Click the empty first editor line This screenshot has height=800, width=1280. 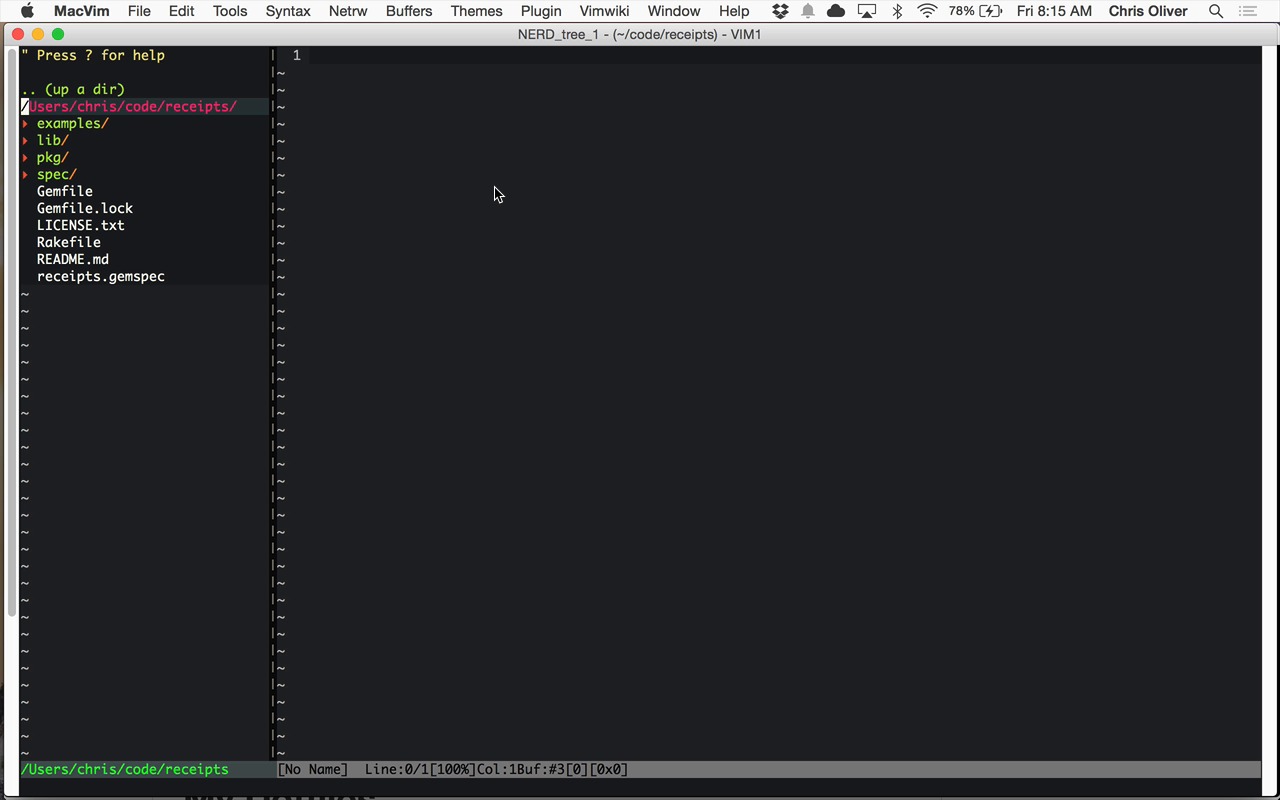pos(785,56)
